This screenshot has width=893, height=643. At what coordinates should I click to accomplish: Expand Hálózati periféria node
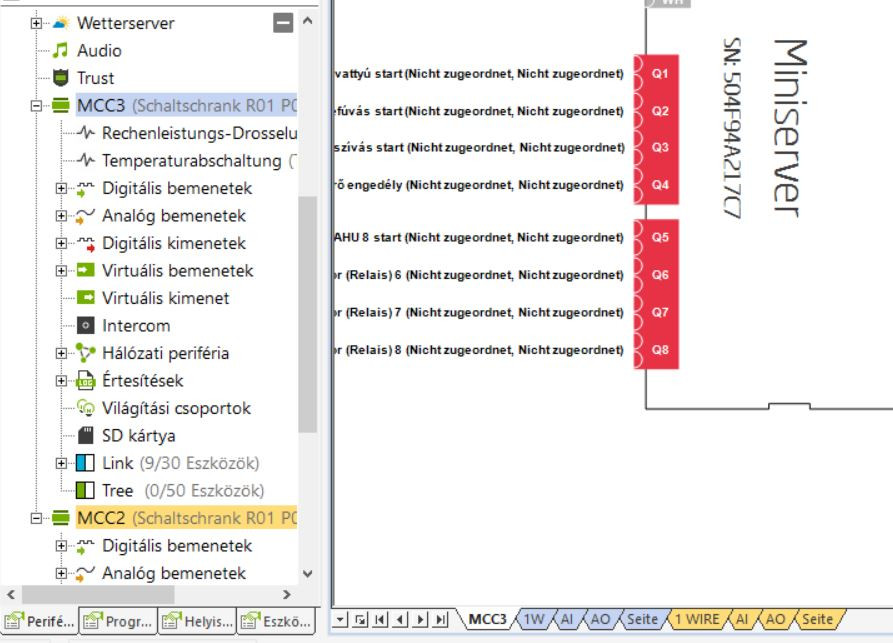click(x=61, y=353)
